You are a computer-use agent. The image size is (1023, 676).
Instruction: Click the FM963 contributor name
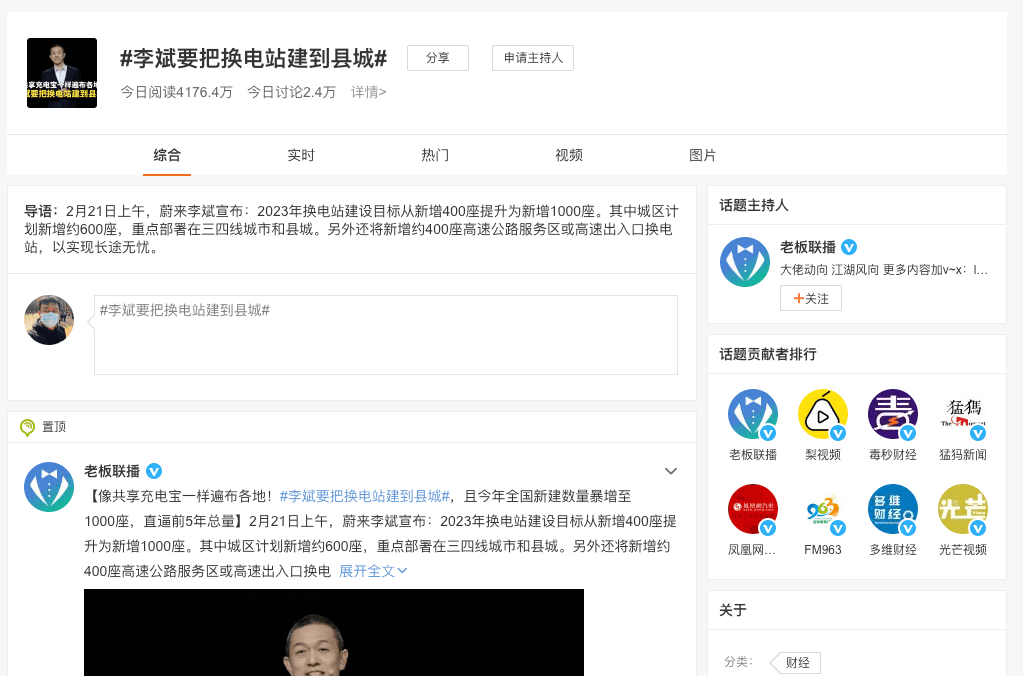pos(823,550)
